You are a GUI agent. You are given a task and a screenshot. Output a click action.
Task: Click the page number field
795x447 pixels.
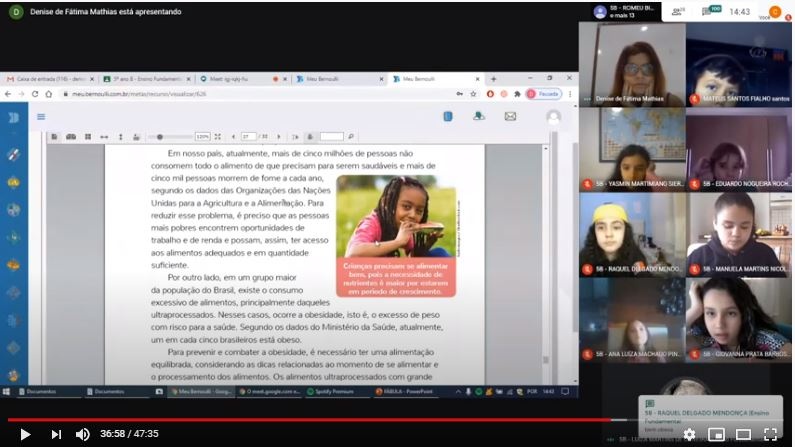tap(248, 137)
